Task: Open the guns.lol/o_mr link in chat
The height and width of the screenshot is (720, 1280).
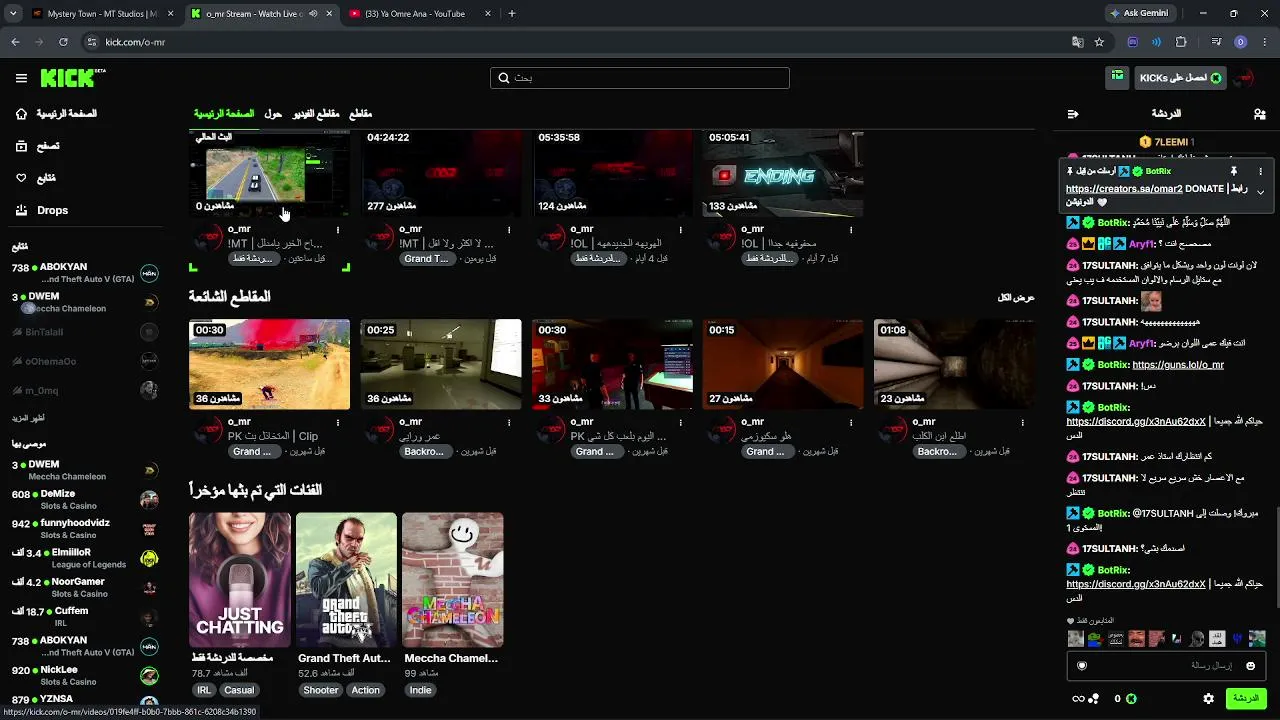Action: click(1178, 365)
